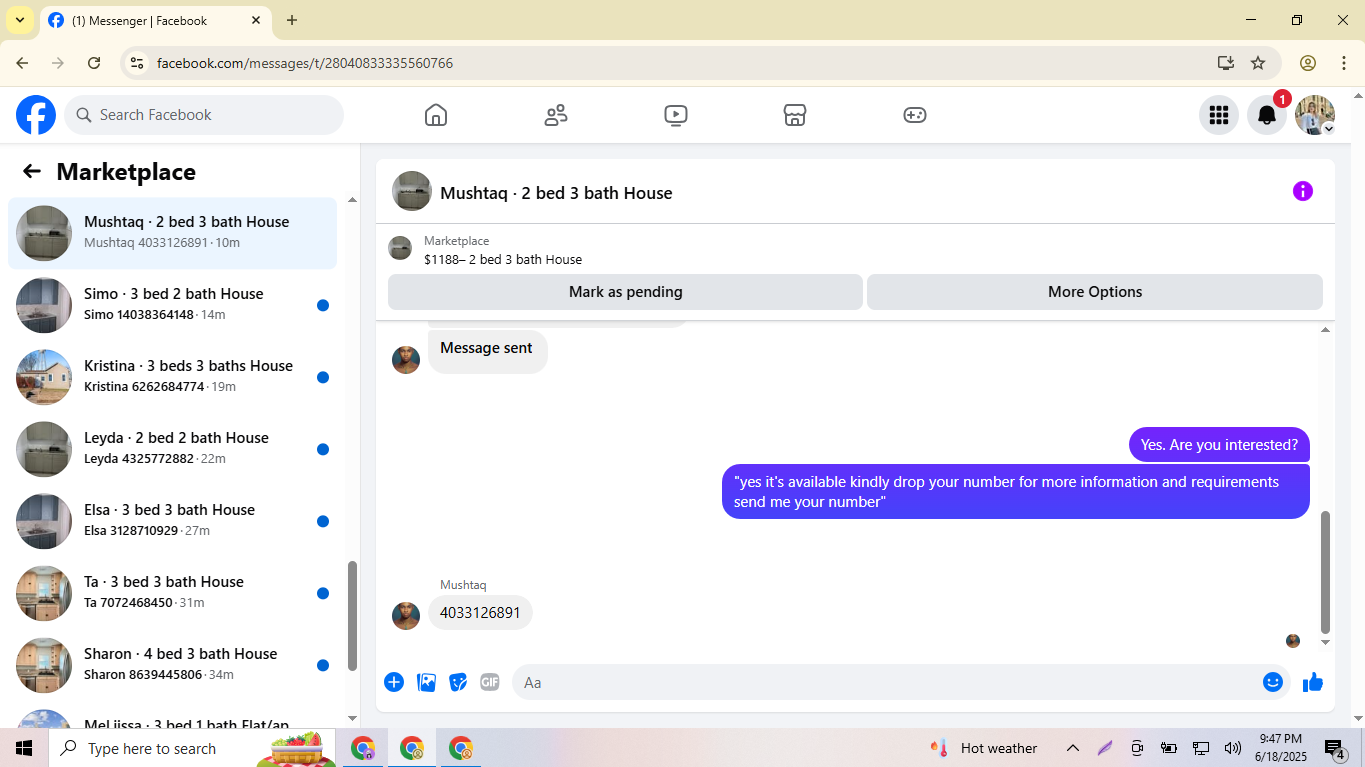
Task: Open Chrome three-dot menu
Action: click(1344, 63)
